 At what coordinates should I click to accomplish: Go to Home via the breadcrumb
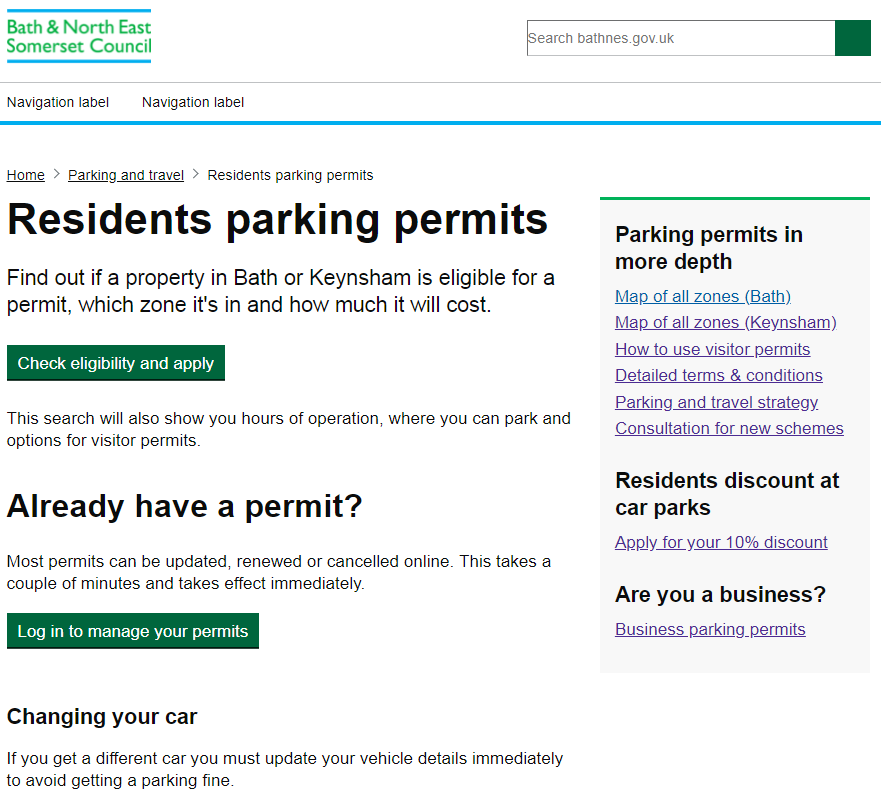click(25, 175)
